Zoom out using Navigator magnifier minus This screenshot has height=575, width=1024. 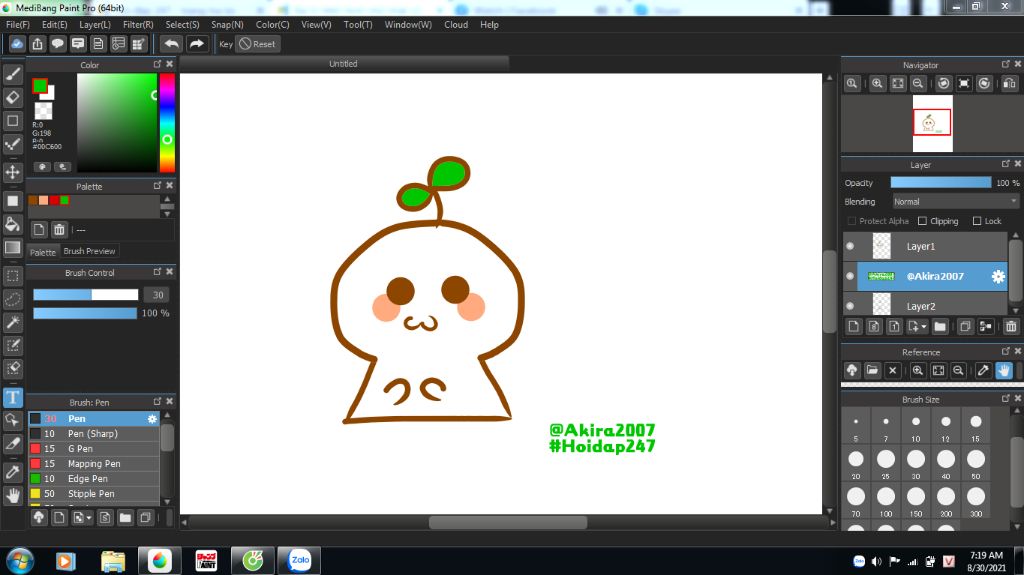click(x=918, y=83)
